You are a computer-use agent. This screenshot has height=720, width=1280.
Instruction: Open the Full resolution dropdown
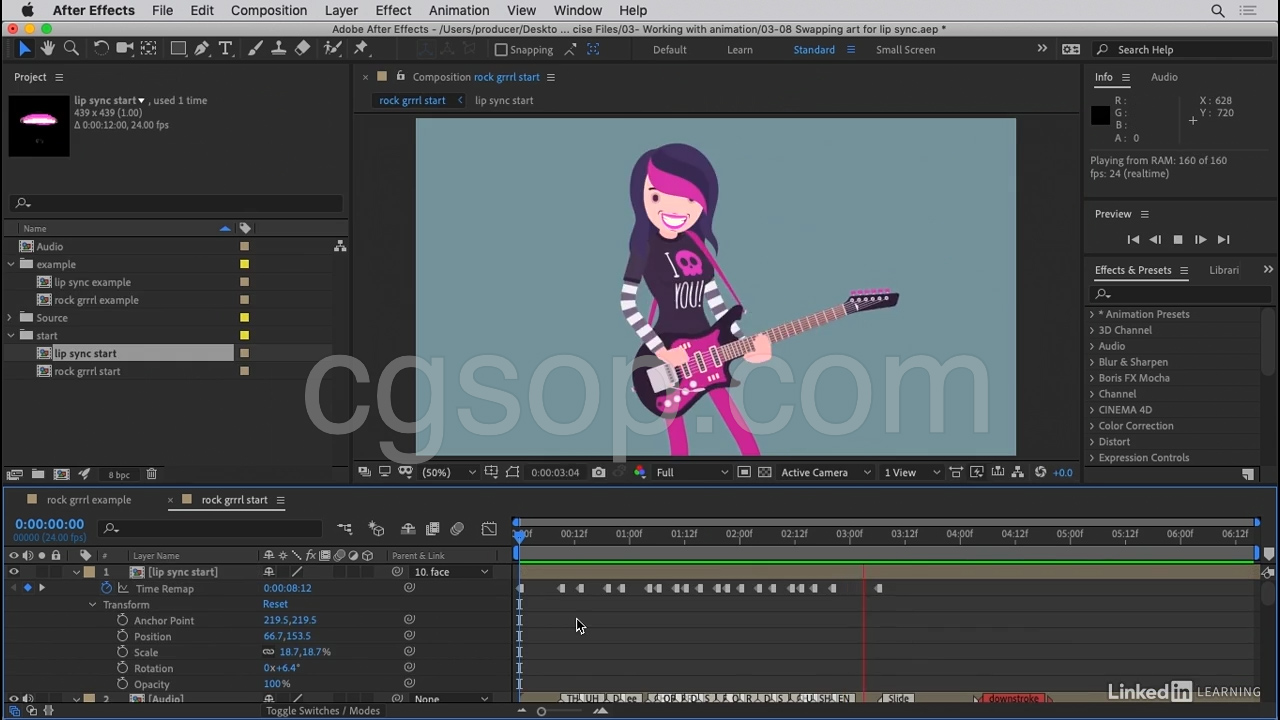pyautogui.click(x=692, y=473)
